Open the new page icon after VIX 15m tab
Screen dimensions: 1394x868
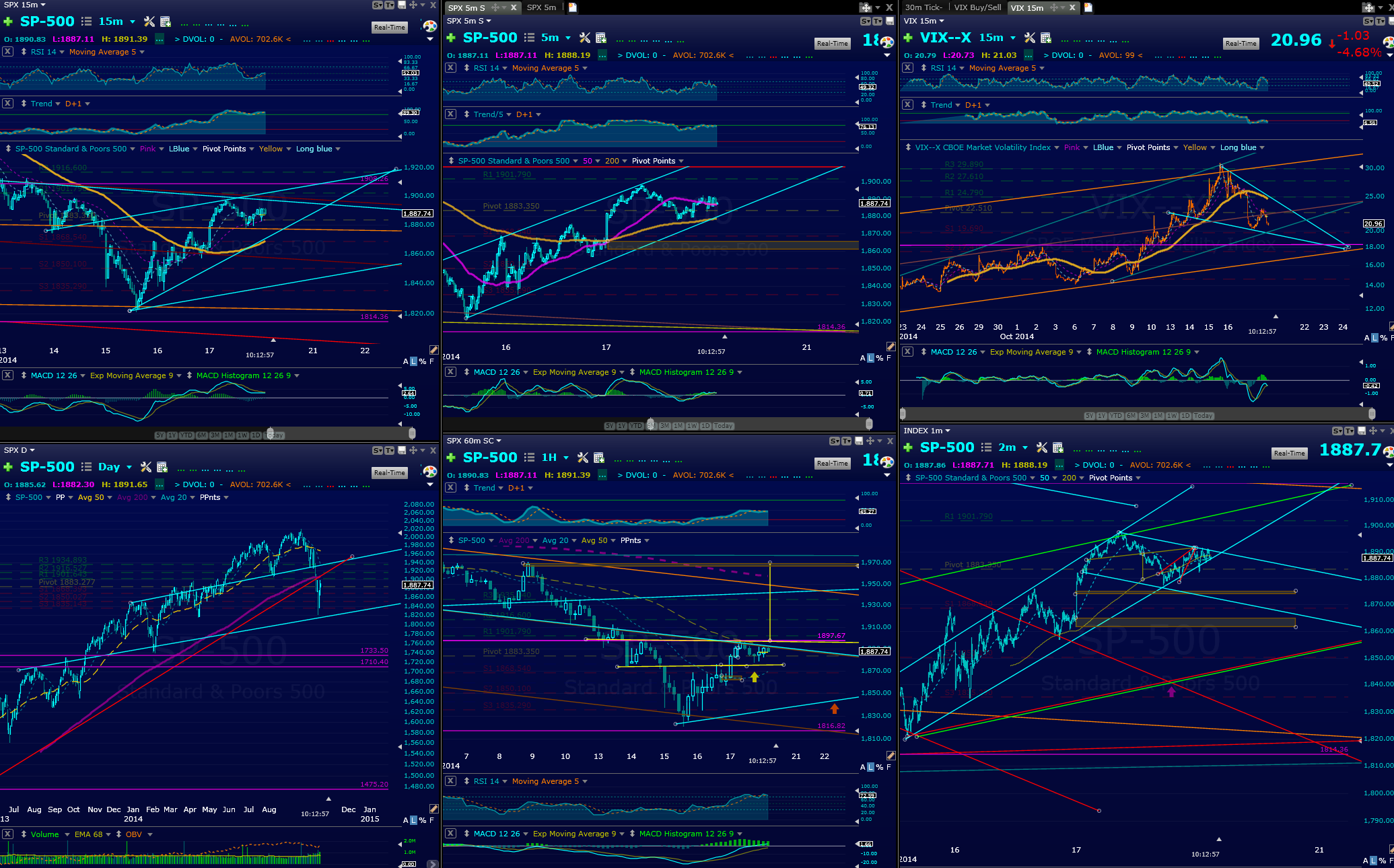[x=1088, y=7]
